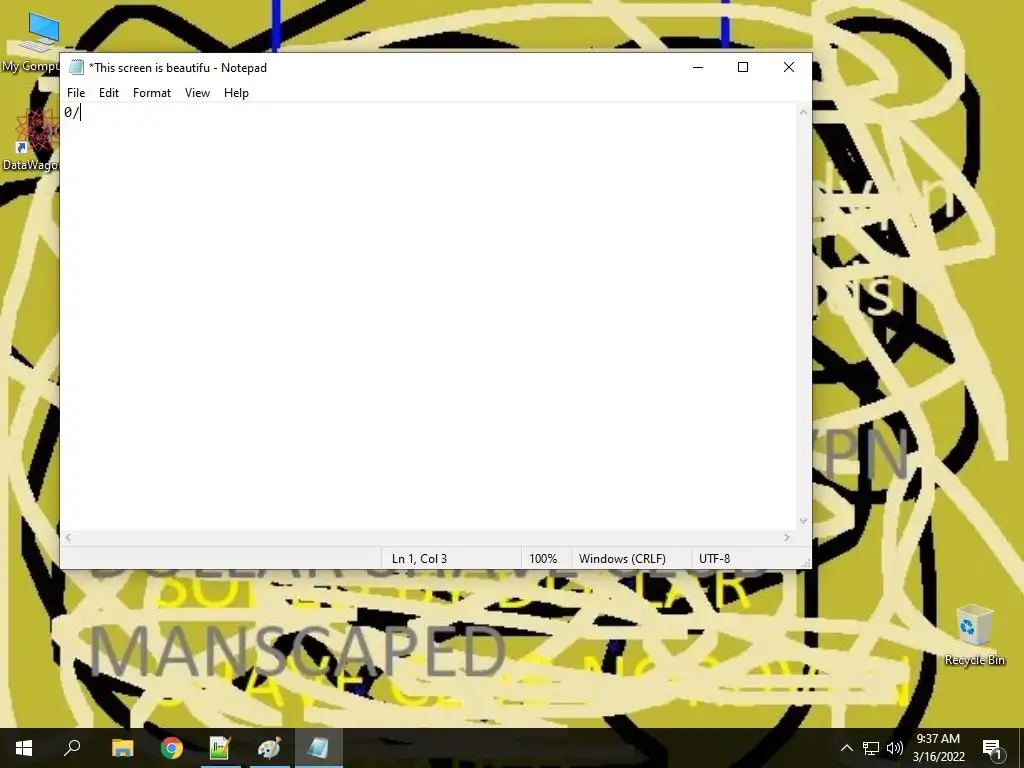Launch Google Chrome from the taskbar
This screenshot has height=768, width=1024.
tap(172, 748)
